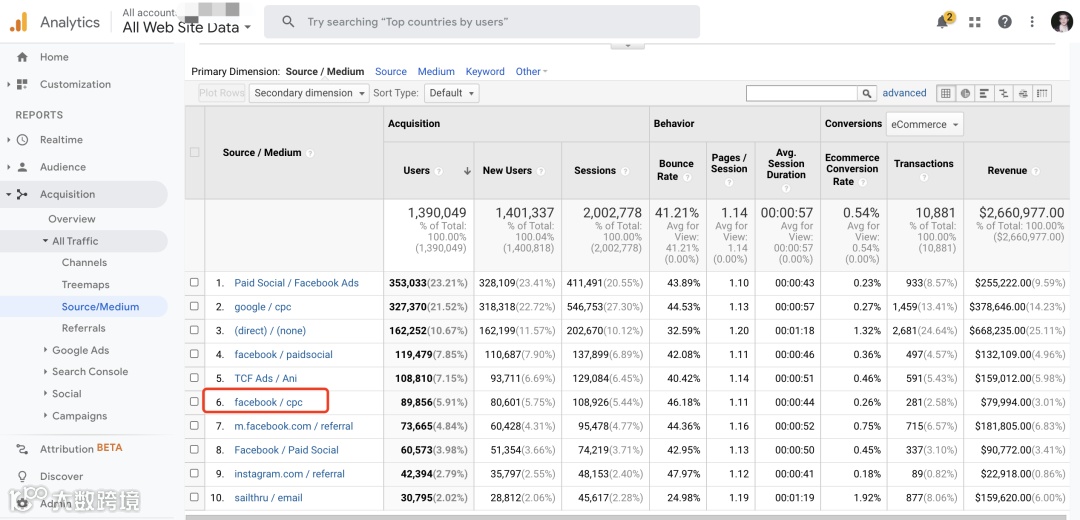Open the Google apps grid icon
The width and height of the screenshot is (1080, 520).
pyautogui.click(x=974, y=22)
